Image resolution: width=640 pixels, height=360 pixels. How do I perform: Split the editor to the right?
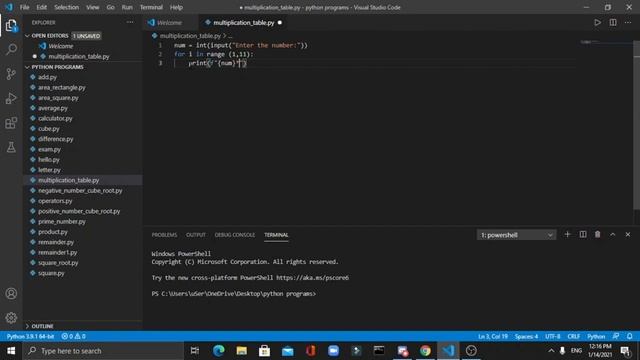613,22
